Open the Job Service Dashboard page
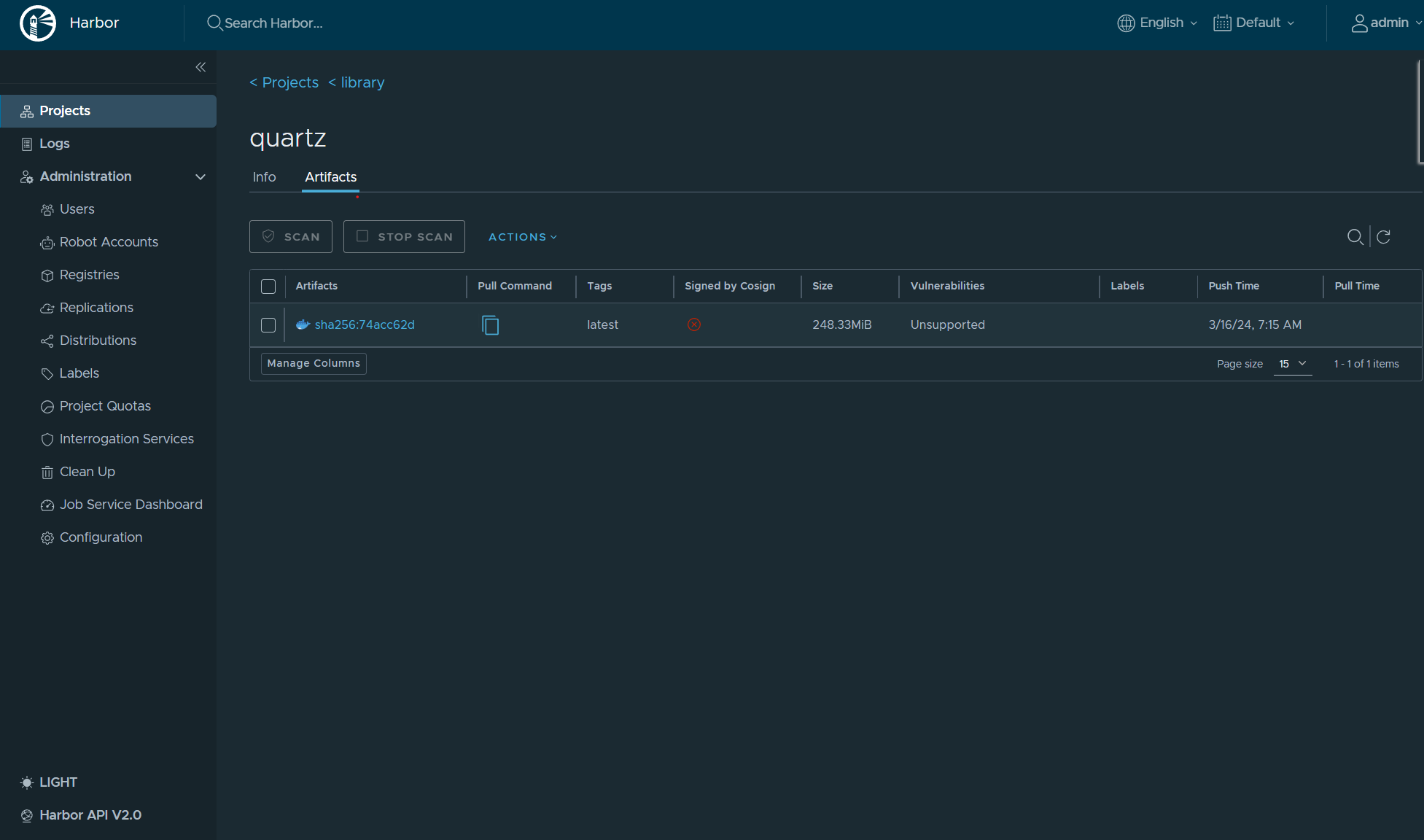This screenshot has width=1424, height=840. (131, 505)
